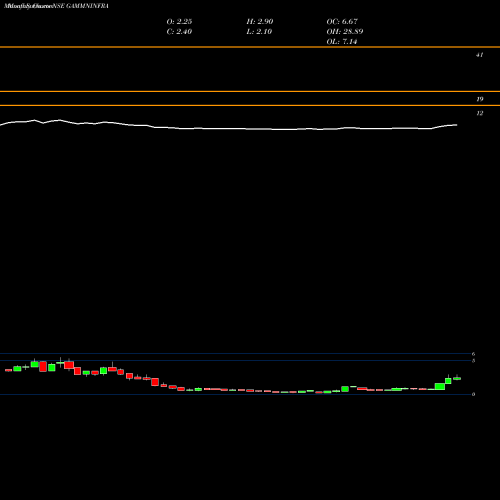Select the low value L: 2.10

259,31
